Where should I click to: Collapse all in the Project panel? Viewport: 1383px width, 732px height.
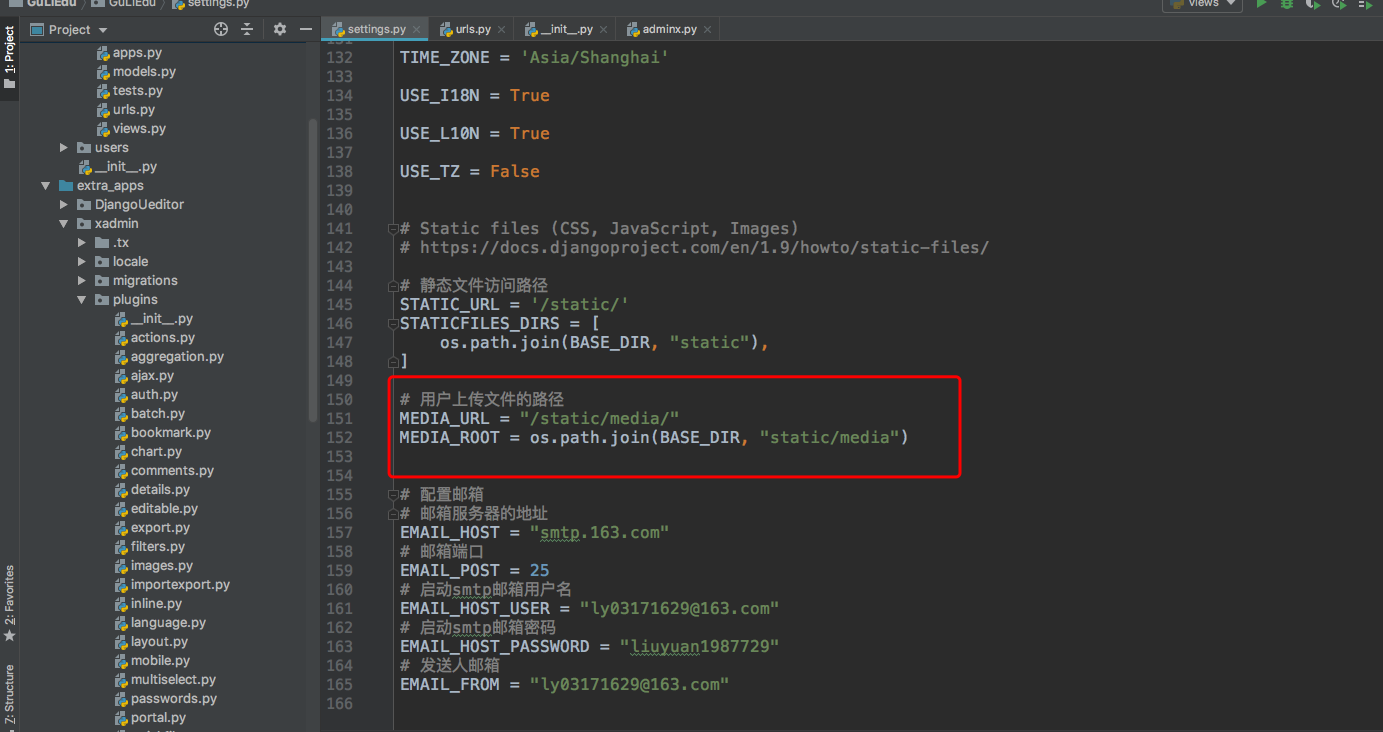(247, 30)
